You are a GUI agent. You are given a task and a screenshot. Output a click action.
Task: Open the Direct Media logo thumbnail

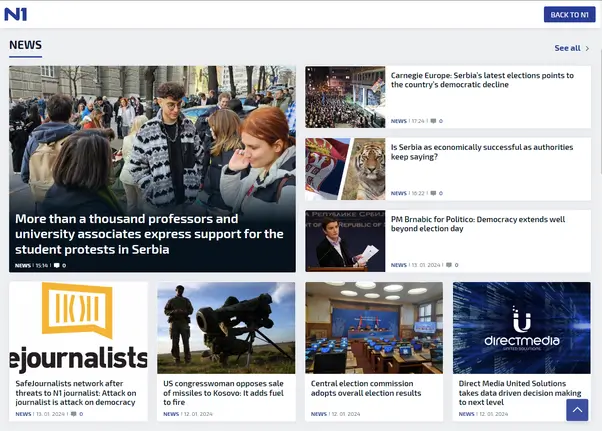pos(521,326)
